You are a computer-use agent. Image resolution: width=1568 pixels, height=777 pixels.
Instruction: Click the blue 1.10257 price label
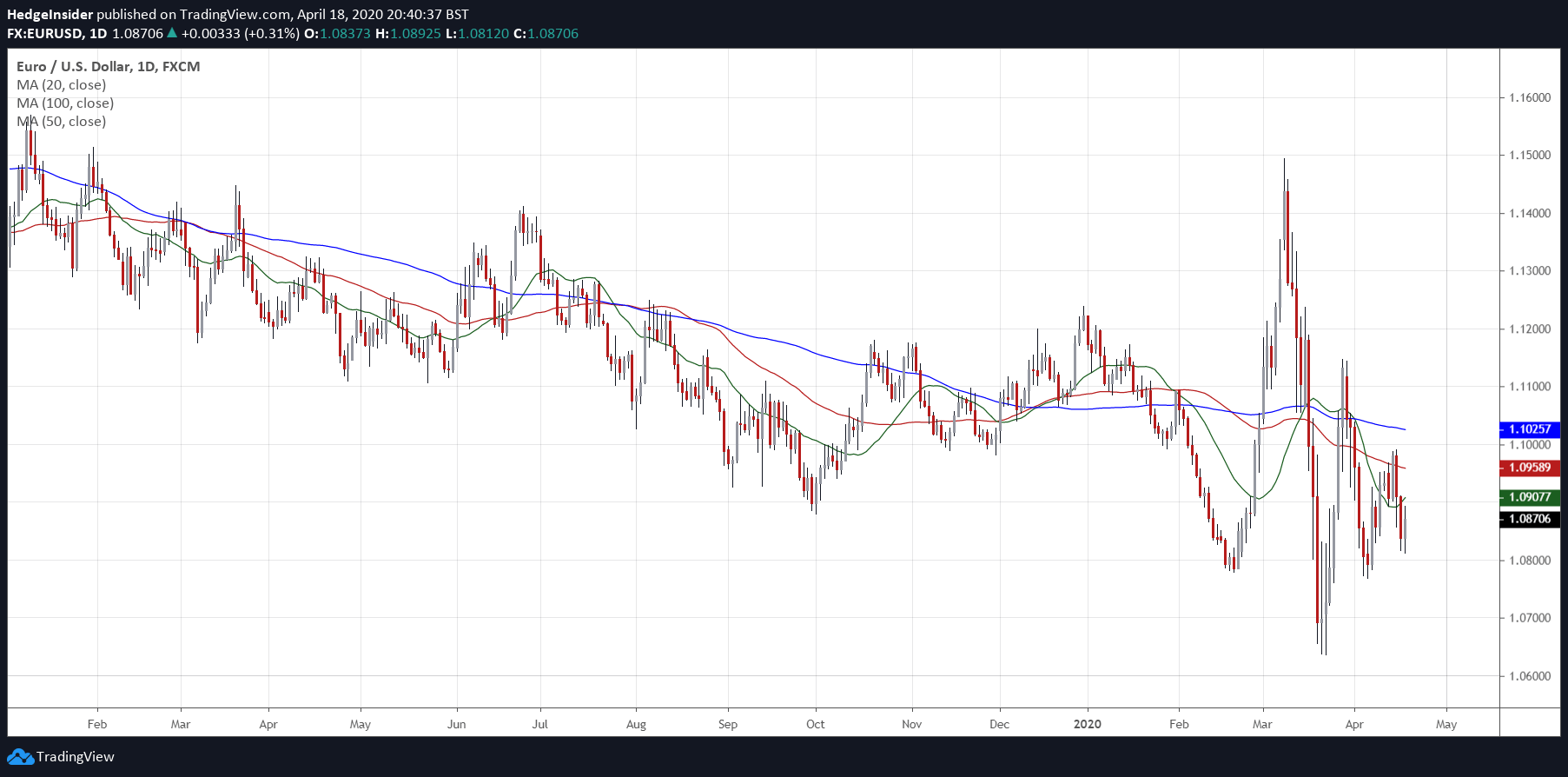click(1529, 429)
